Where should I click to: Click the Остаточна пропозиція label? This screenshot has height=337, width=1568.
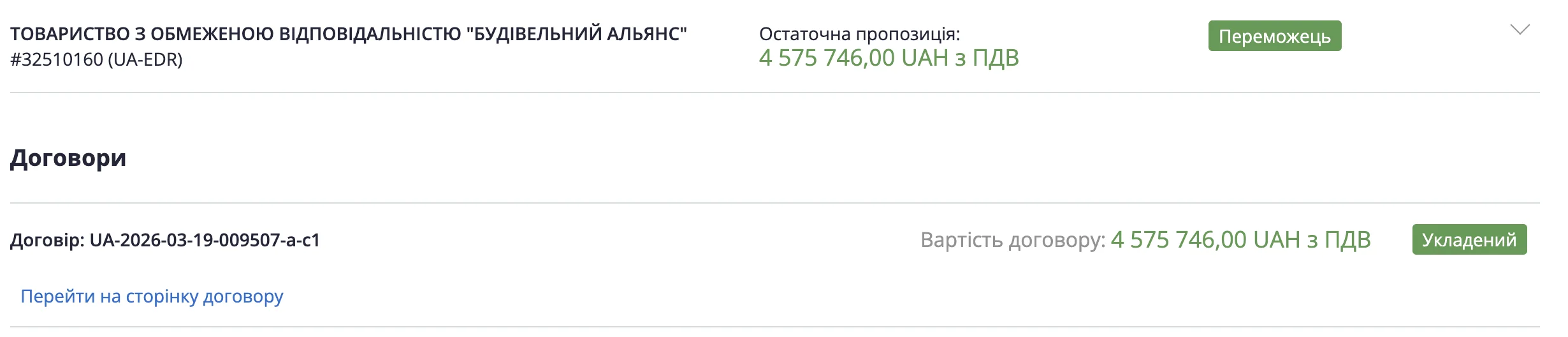(x=859, y=34)
